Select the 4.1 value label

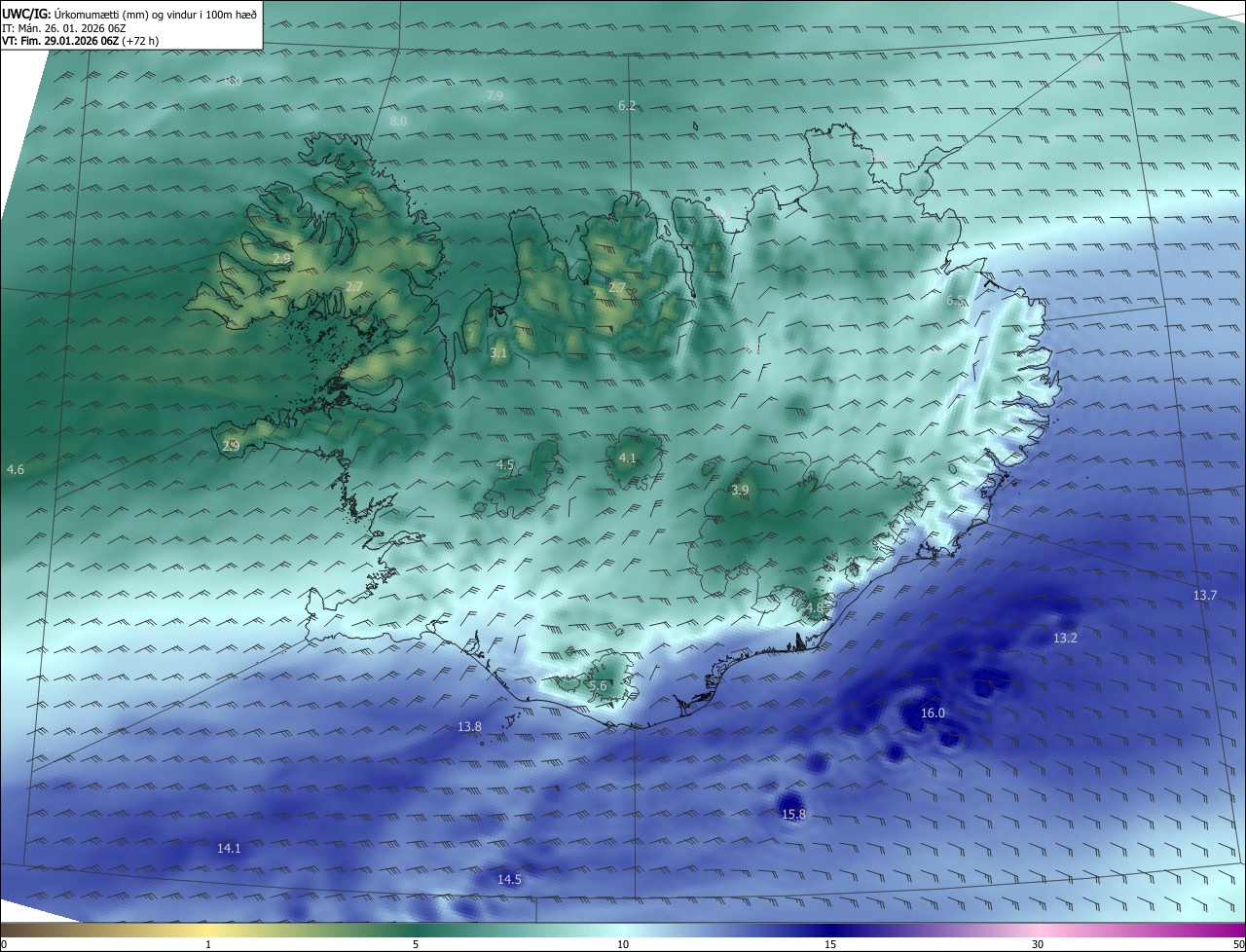pos(627,458)
